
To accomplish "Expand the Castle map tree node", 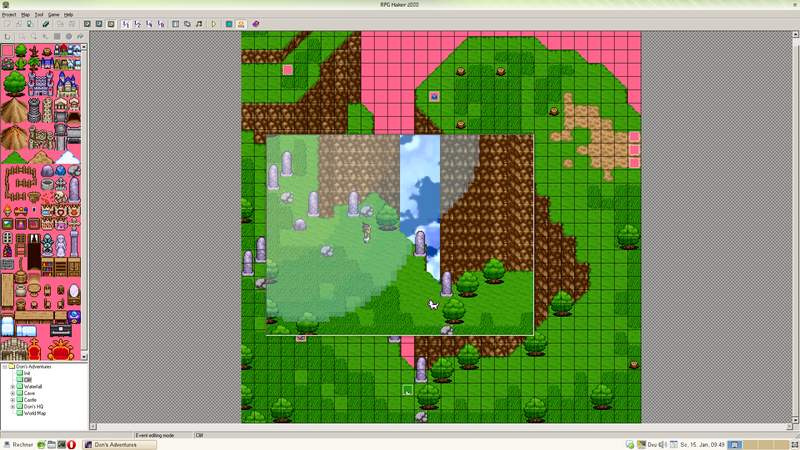I will pyautogui.click(x=12, y=400).
